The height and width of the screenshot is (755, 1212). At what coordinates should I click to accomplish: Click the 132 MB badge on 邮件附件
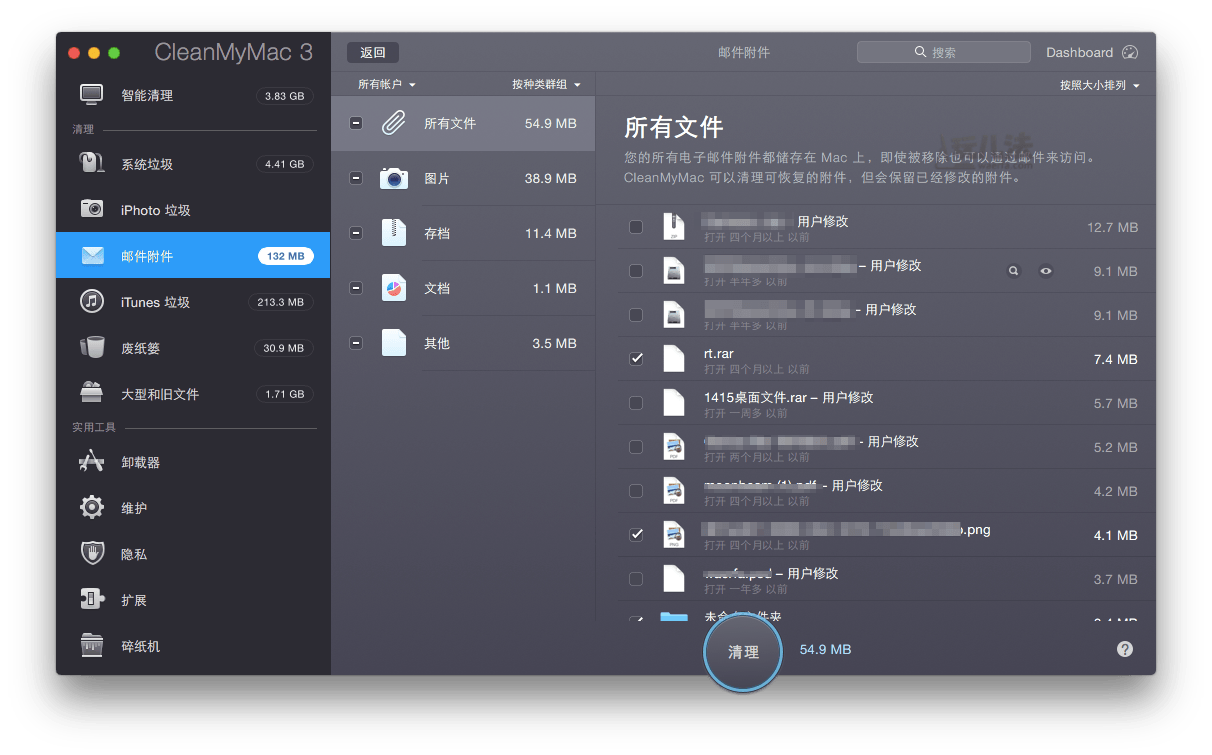(x=285, y=256)
